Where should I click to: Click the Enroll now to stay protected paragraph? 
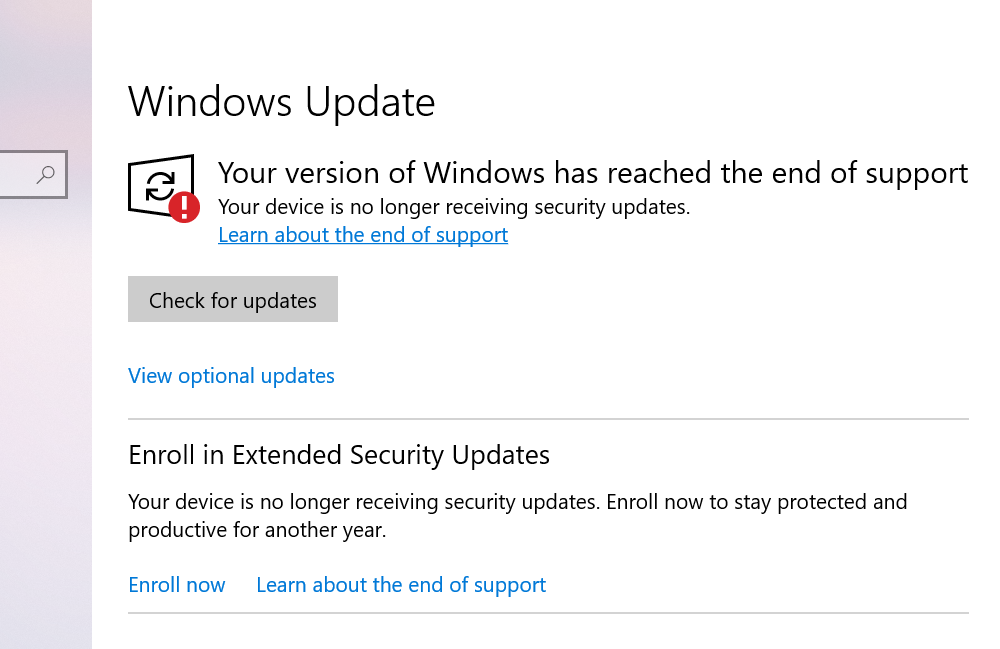517,515
